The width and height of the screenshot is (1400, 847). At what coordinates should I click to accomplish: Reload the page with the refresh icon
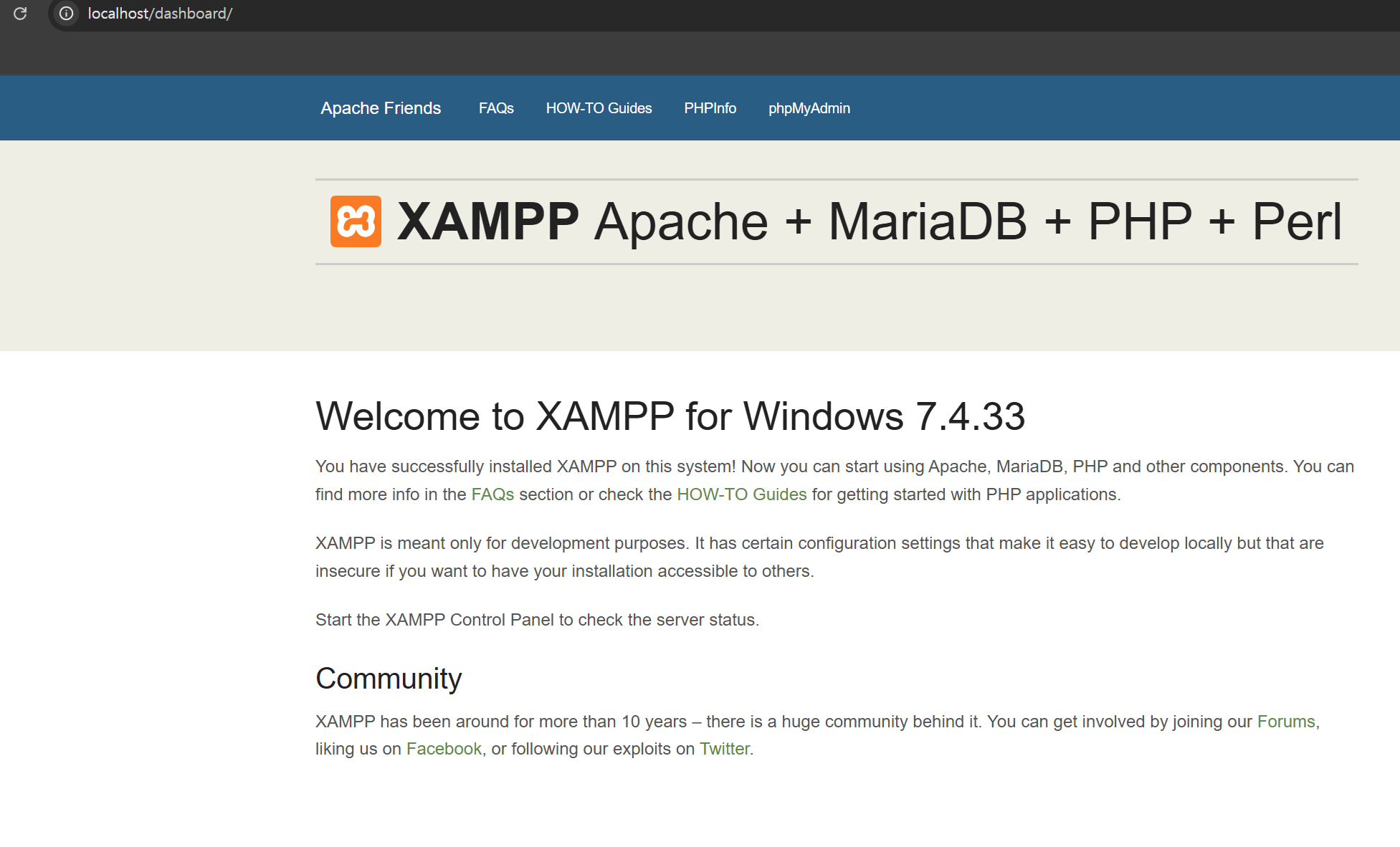[x=20, y=14]
